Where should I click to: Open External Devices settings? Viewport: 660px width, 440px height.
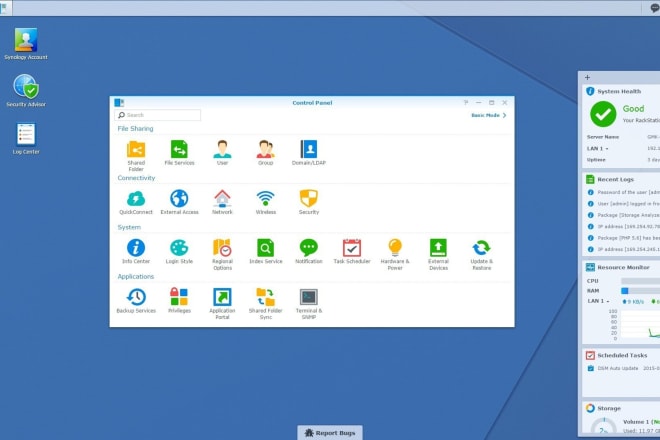click(438, 254)
